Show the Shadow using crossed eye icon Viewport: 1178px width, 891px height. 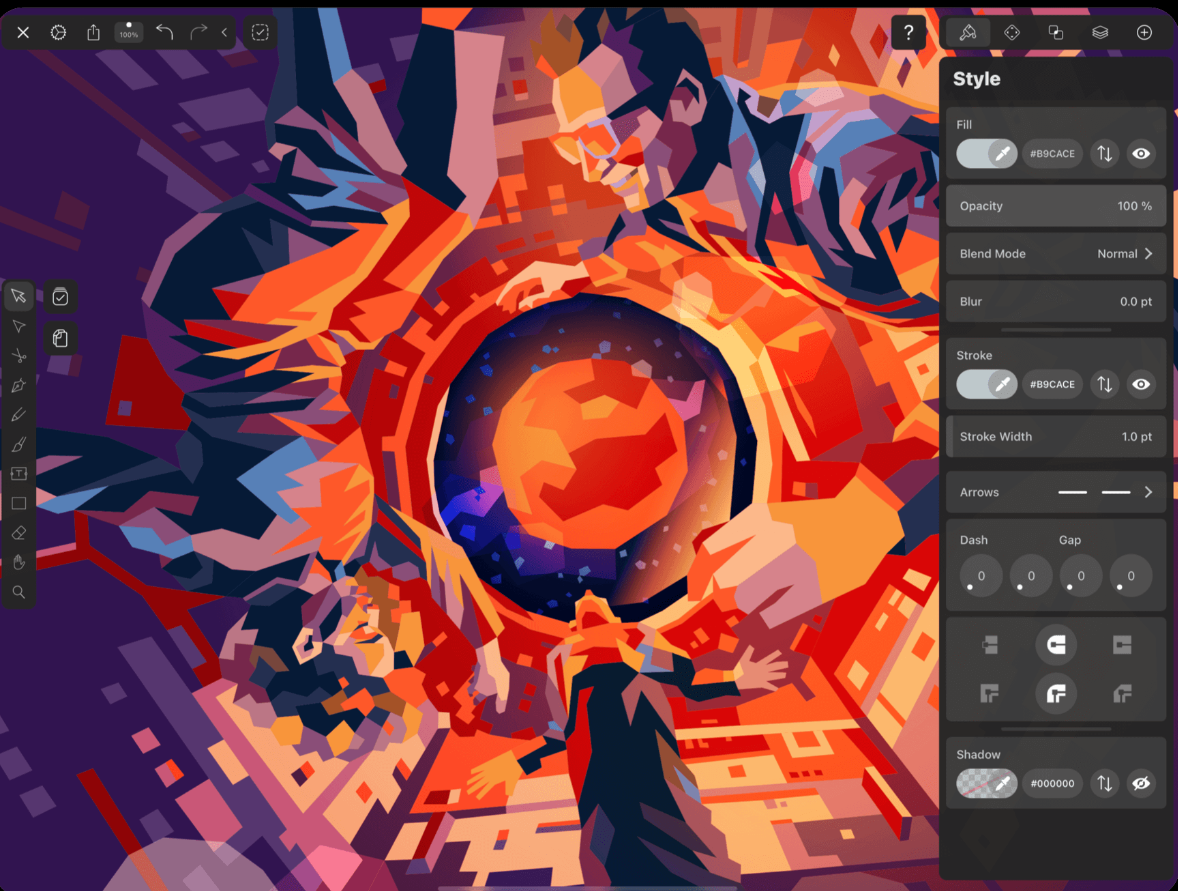point(1140,783)
